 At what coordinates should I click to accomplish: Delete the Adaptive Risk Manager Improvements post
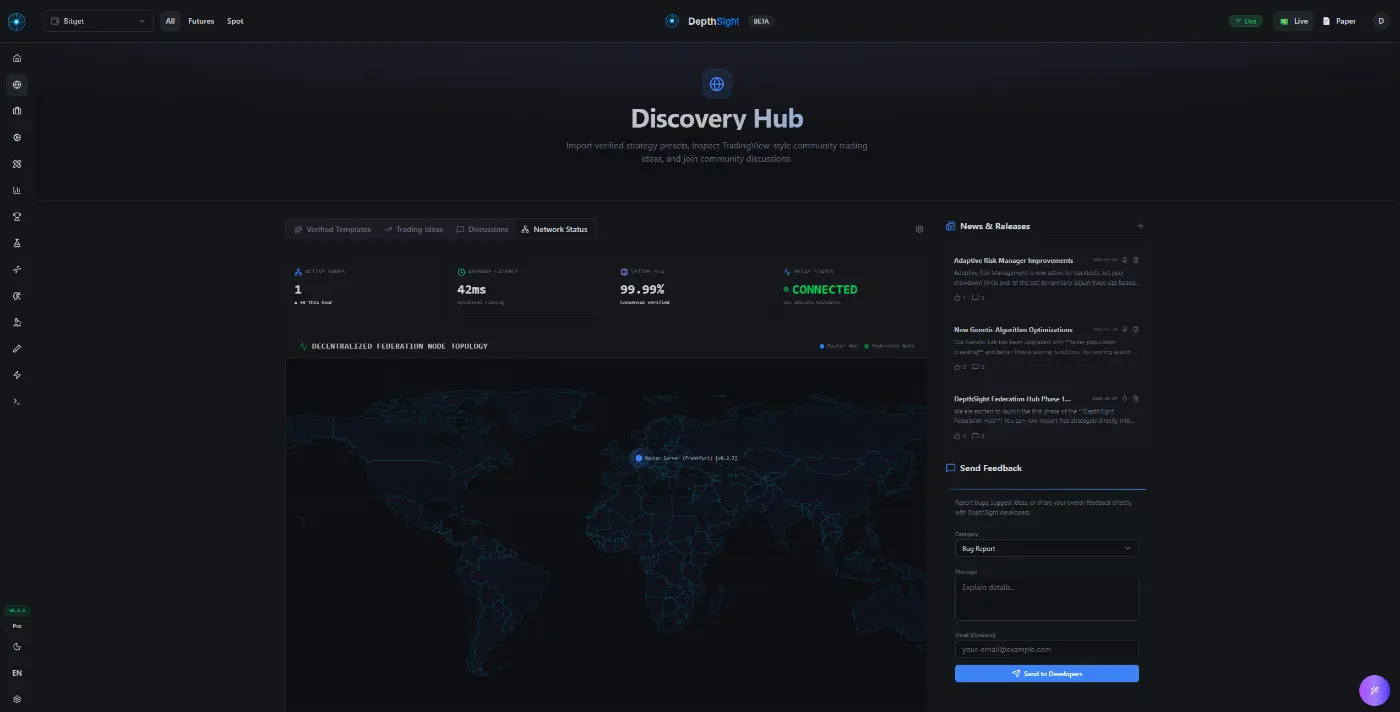tap(1135, 260)
